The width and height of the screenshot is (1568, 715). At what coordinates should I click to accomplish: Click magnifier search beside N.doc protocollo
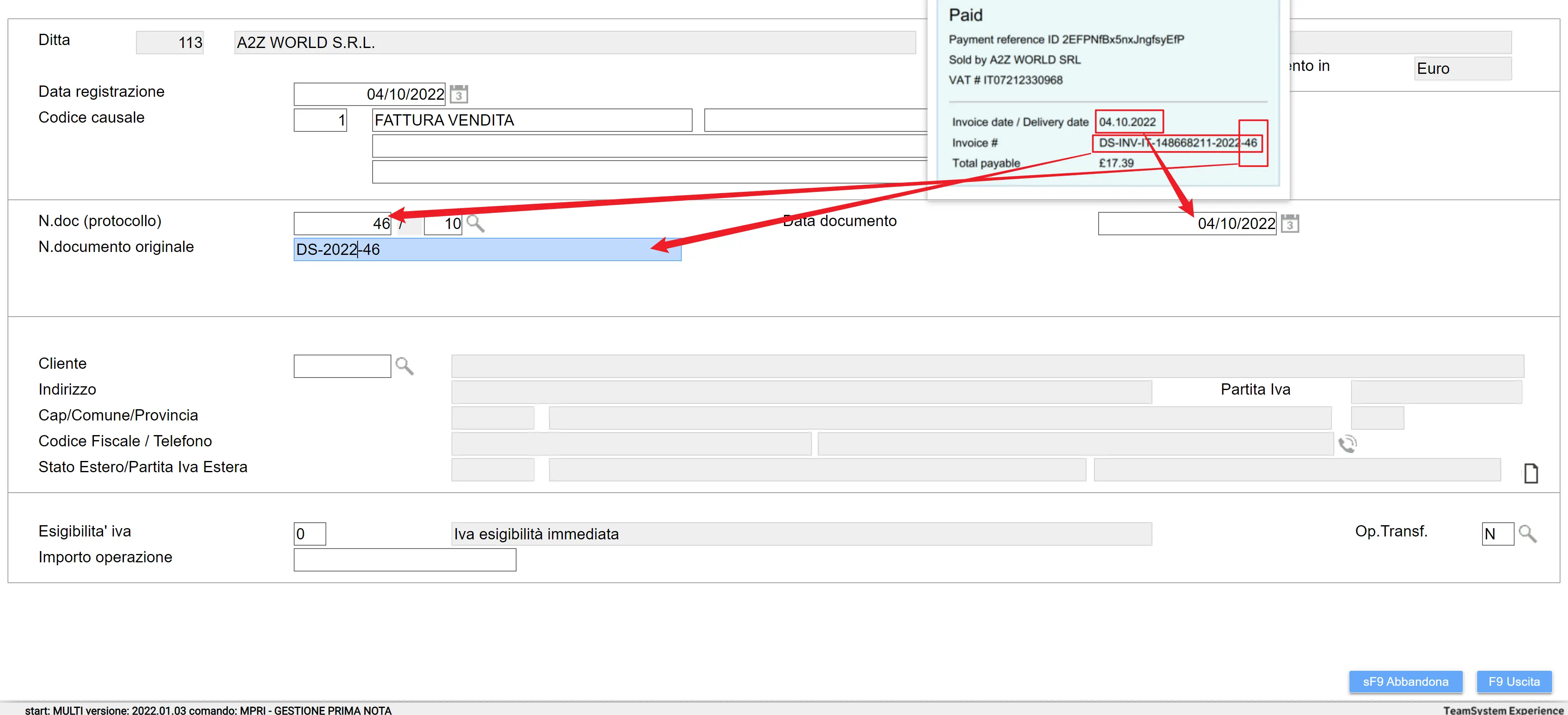pyautogui.click(x=475, y=224)
